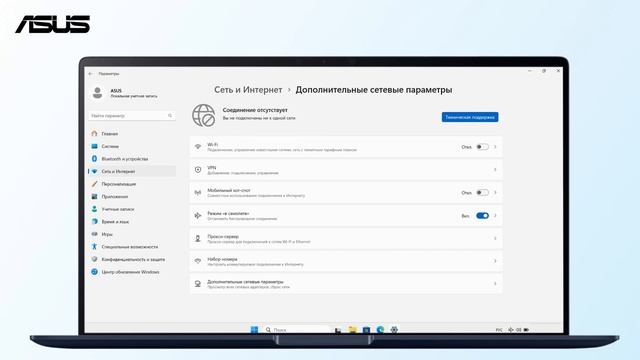Click the Сеть и Интернет breadcrumb link
640x360 pixels.
pos(248,90)
